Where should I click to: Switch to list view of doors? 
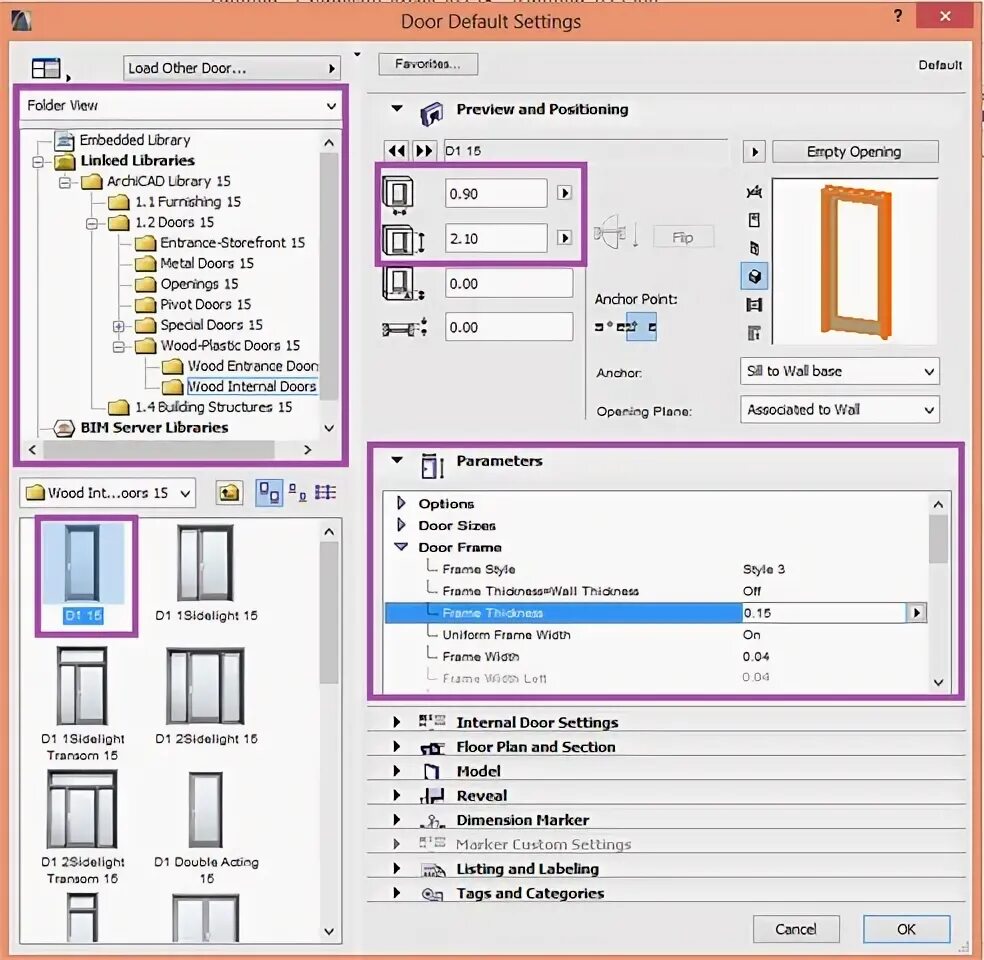point(325,493)
